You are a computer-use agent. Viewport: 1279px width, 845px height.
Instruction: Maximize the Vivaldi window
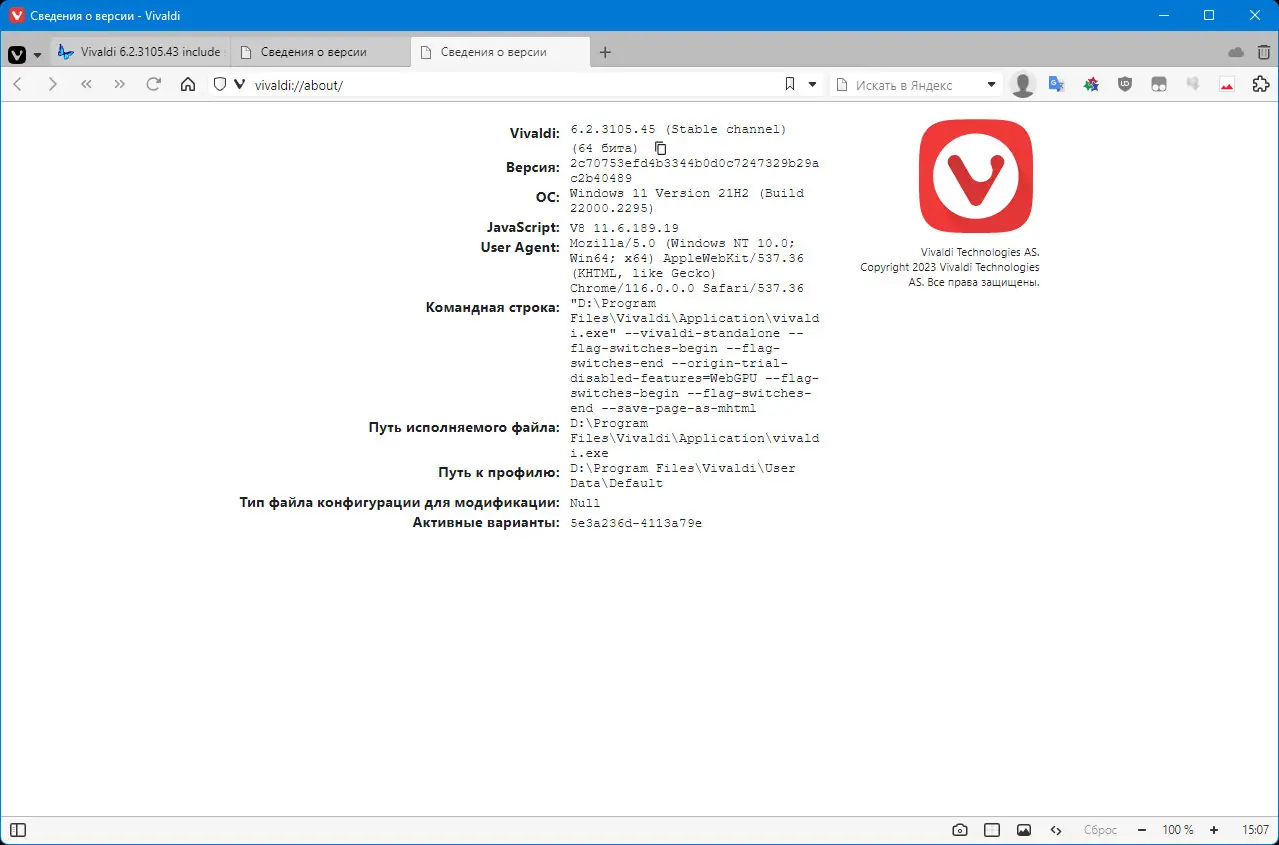point(1209,15)
